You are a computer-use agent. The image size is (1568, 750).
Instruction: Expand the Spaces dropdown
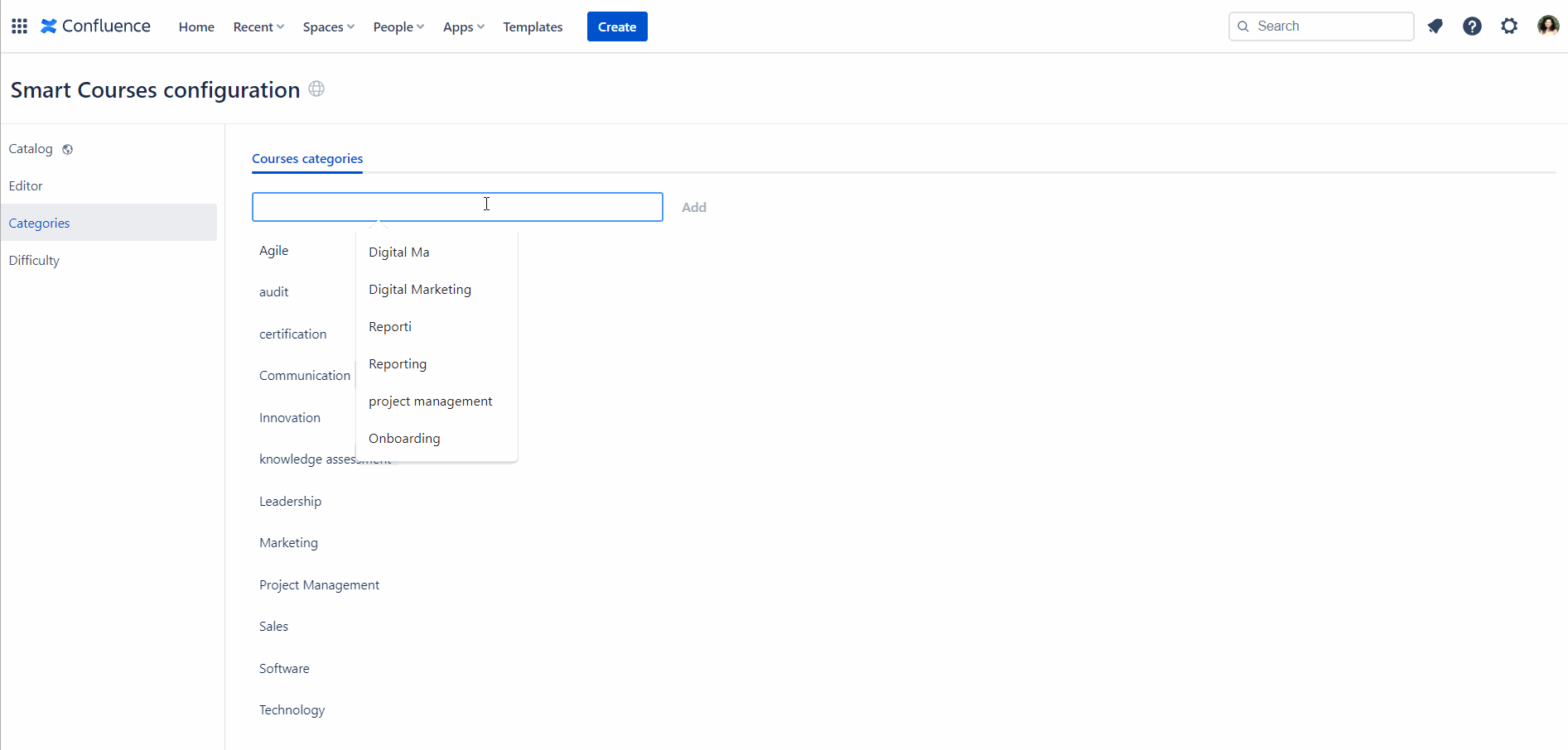[x=328, y=27]
